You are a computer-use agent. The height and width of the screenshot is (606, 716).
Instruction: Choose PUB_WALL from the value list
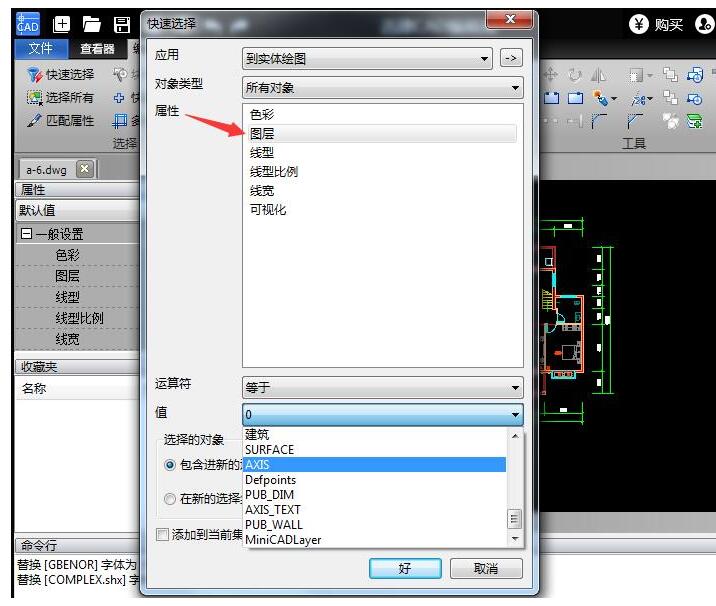[x=374, y=524]
